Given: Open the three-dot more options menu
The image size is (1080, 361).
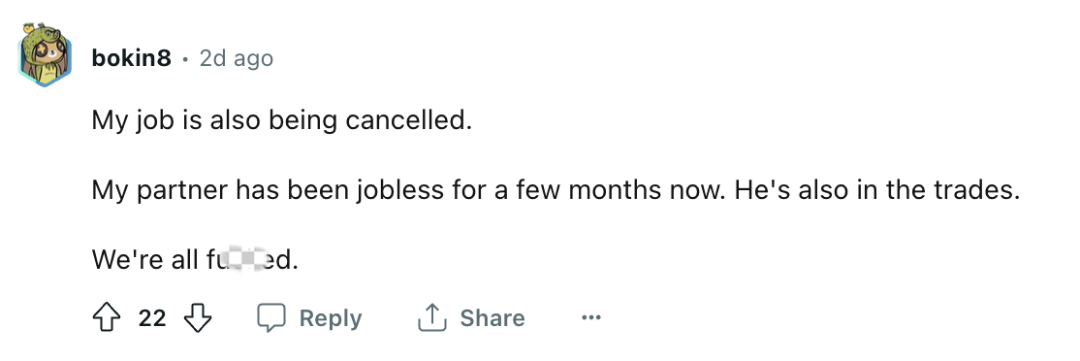Looking at the screenshot, I should pyautogui.click(x=591, y=318).
